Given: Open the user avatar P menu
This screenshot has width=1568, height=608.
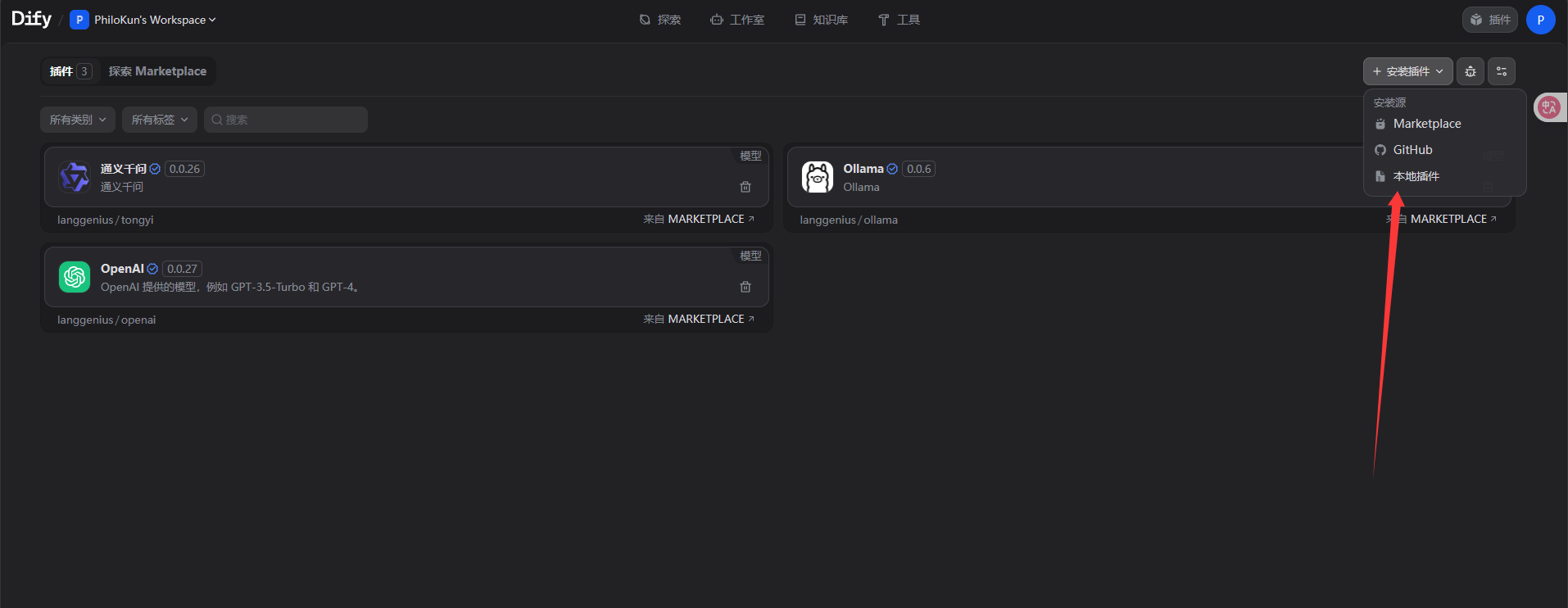Looking at the screenshot, I should (x=1540, y=20).
